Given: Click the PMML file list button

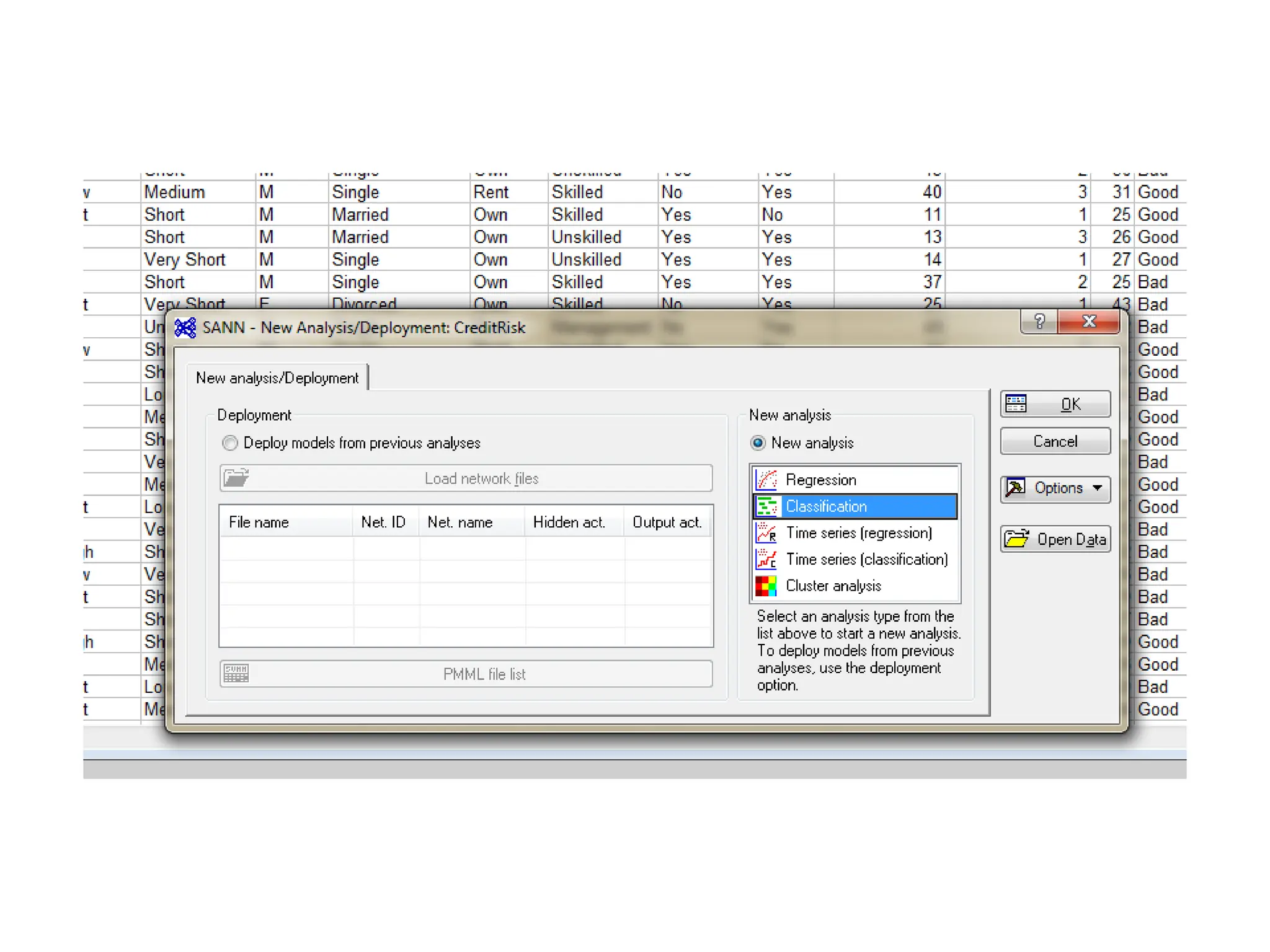Looking at the screenshot, I should (x=466, y=674).
